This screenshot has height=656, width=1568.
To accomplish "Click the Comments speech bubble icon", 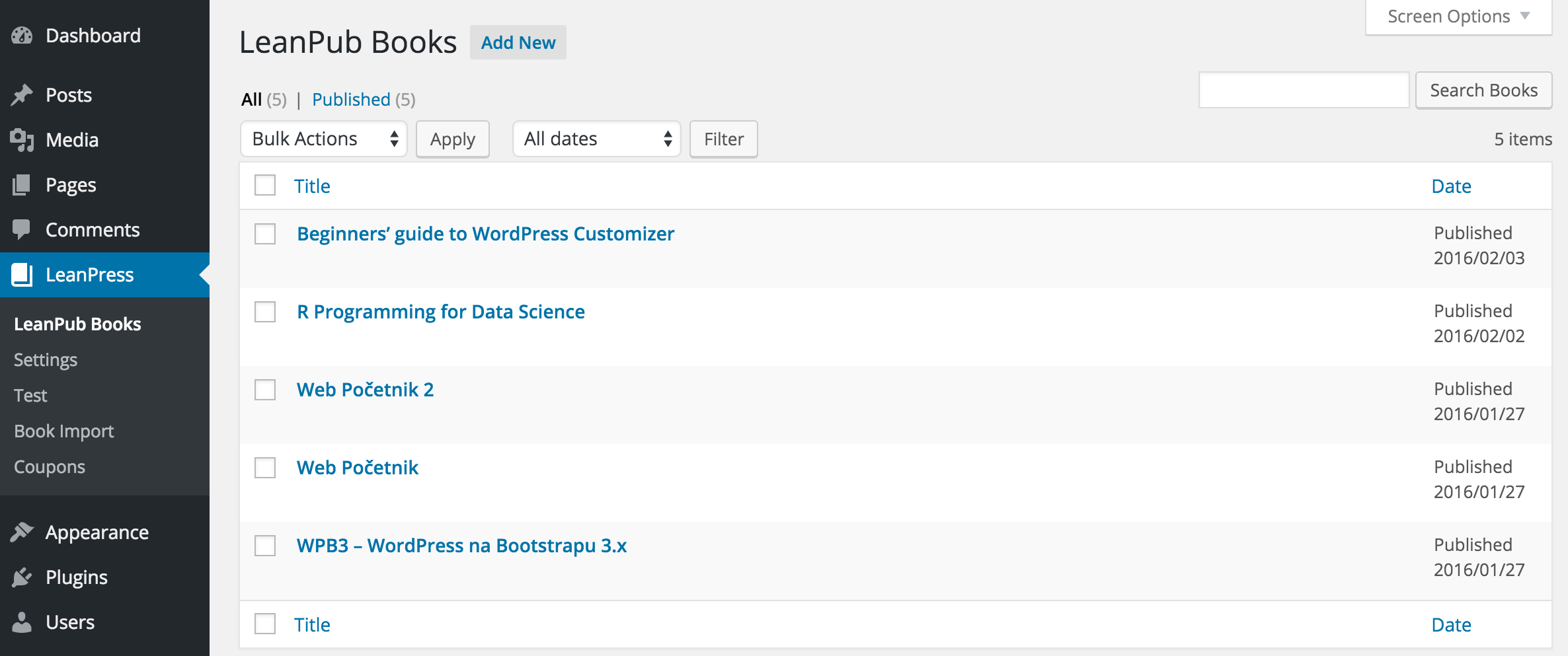I will coord(22,230).
